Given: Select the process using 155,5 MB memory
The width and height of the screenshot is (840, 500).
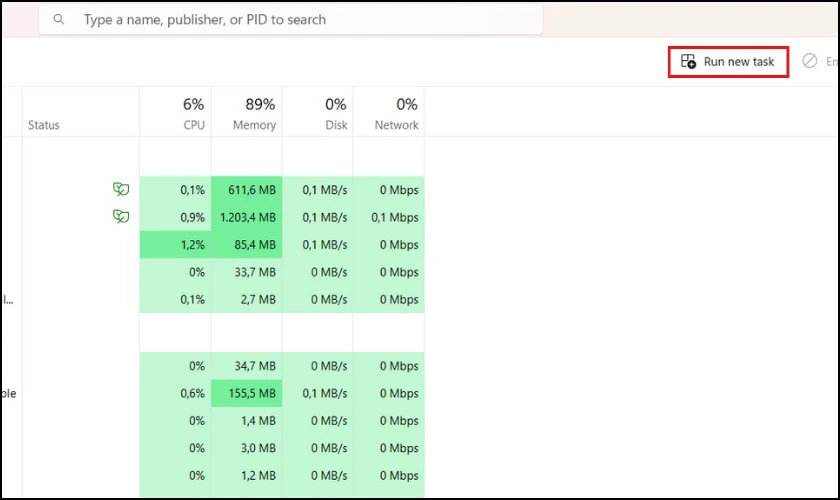Looking at the screenshot, I should [x=213, y=393].
